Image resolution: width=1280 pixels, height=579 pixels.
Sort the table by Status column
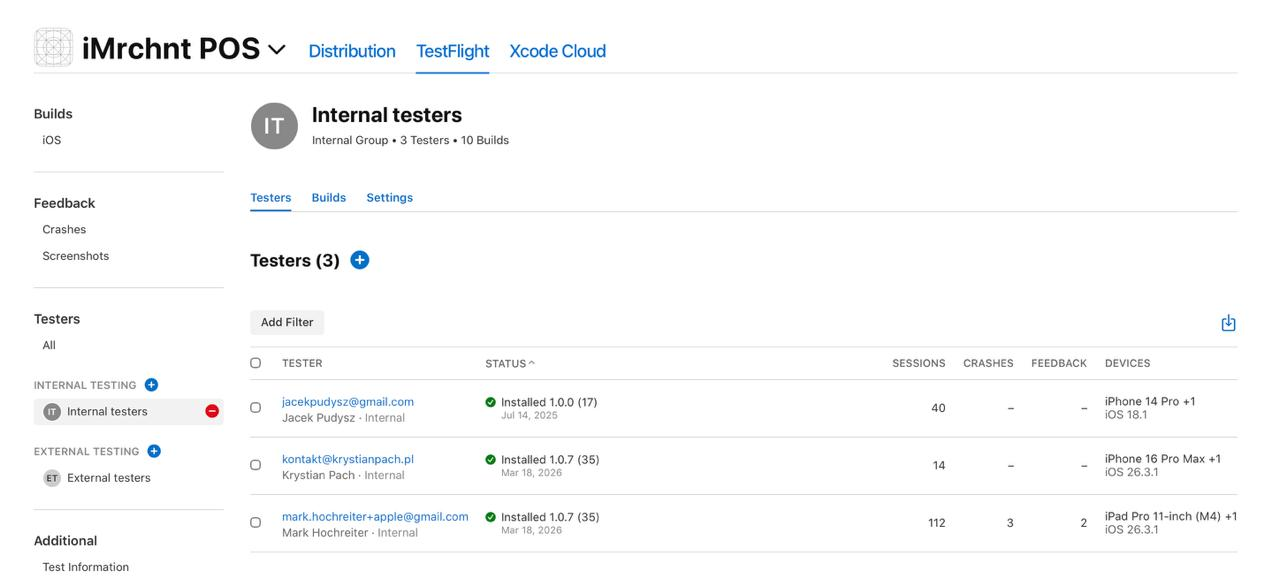pyautogui.click(x=510, y=363)
